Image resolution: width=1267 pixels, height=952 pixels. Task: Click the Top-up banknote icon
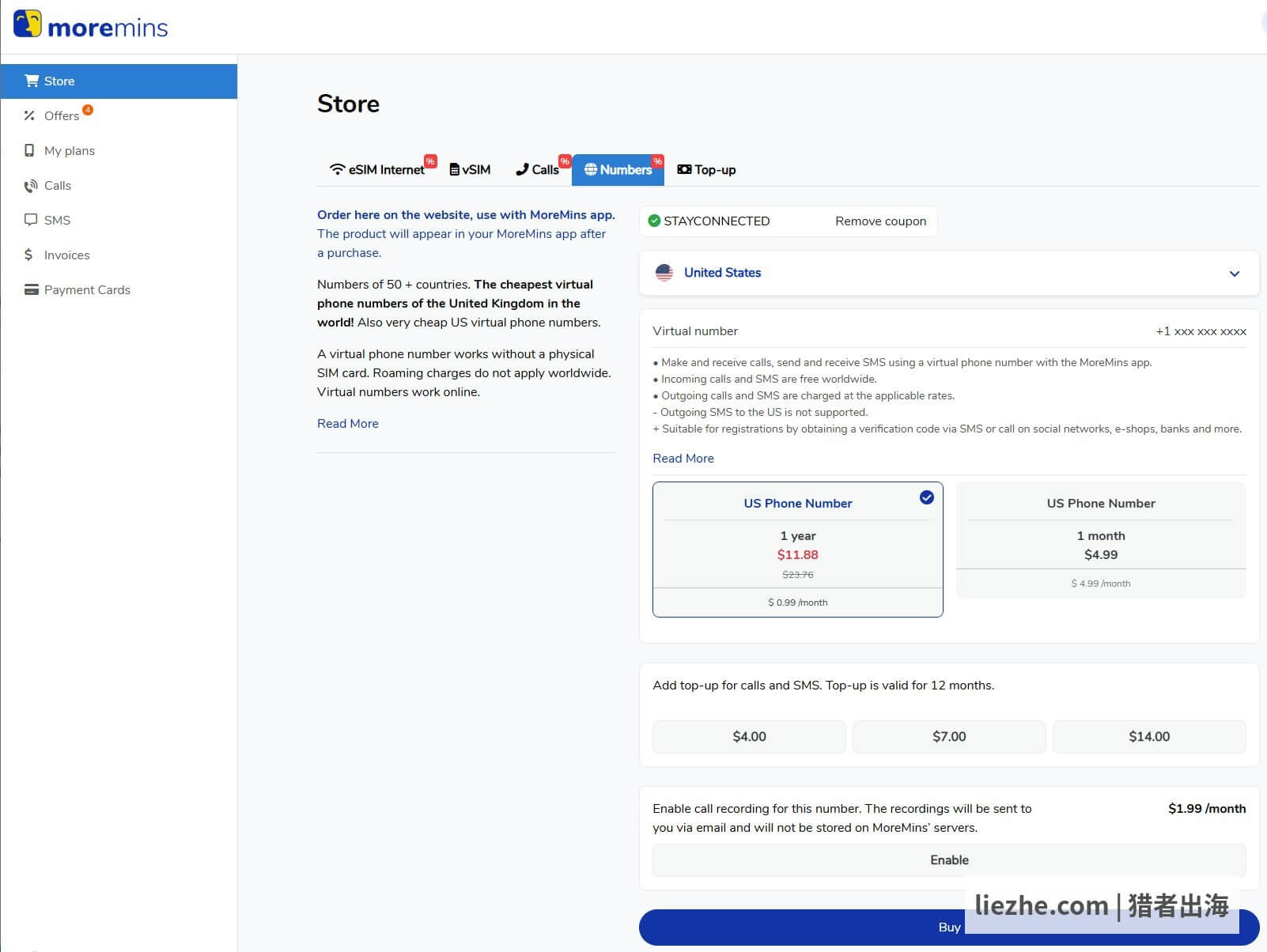pos(684,169)
